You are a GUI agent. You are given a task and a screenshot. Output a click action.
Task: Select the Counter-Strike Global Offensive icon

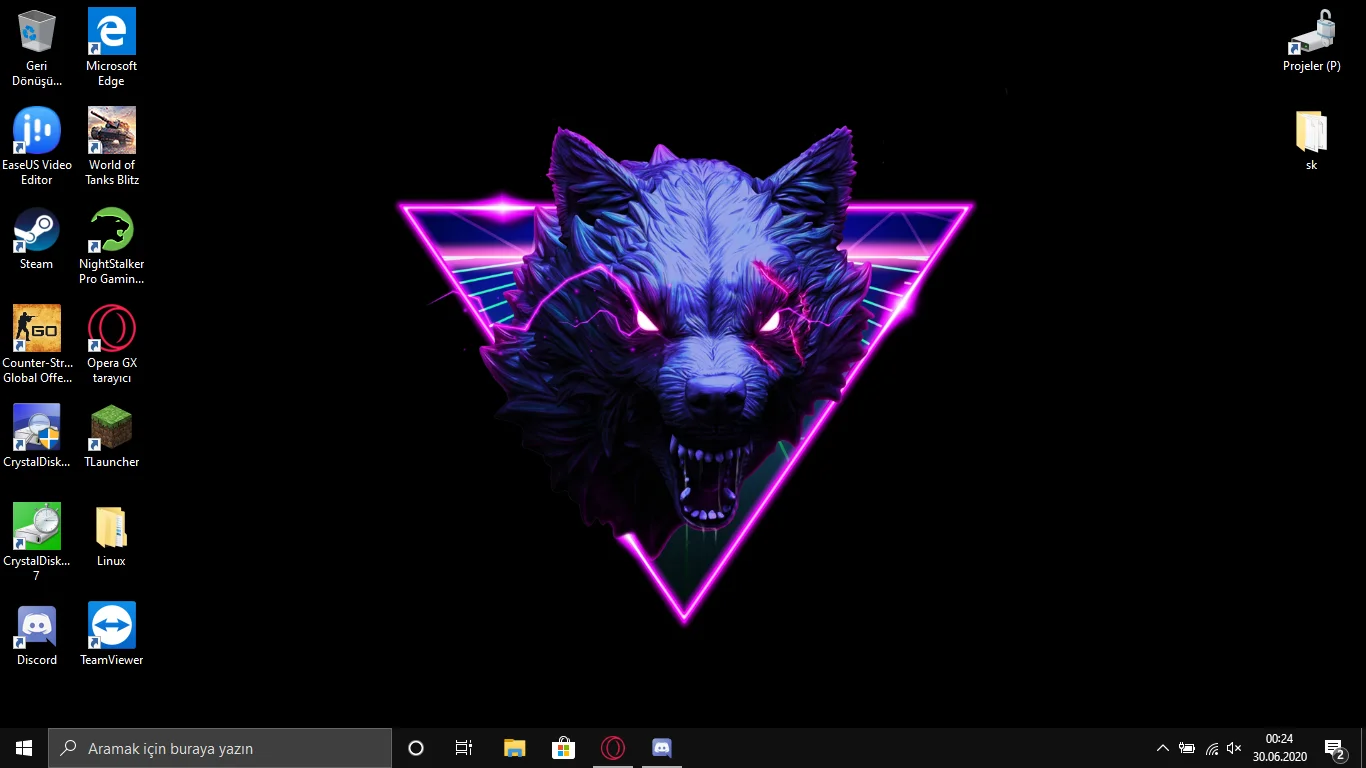click(x=37, y=345)
